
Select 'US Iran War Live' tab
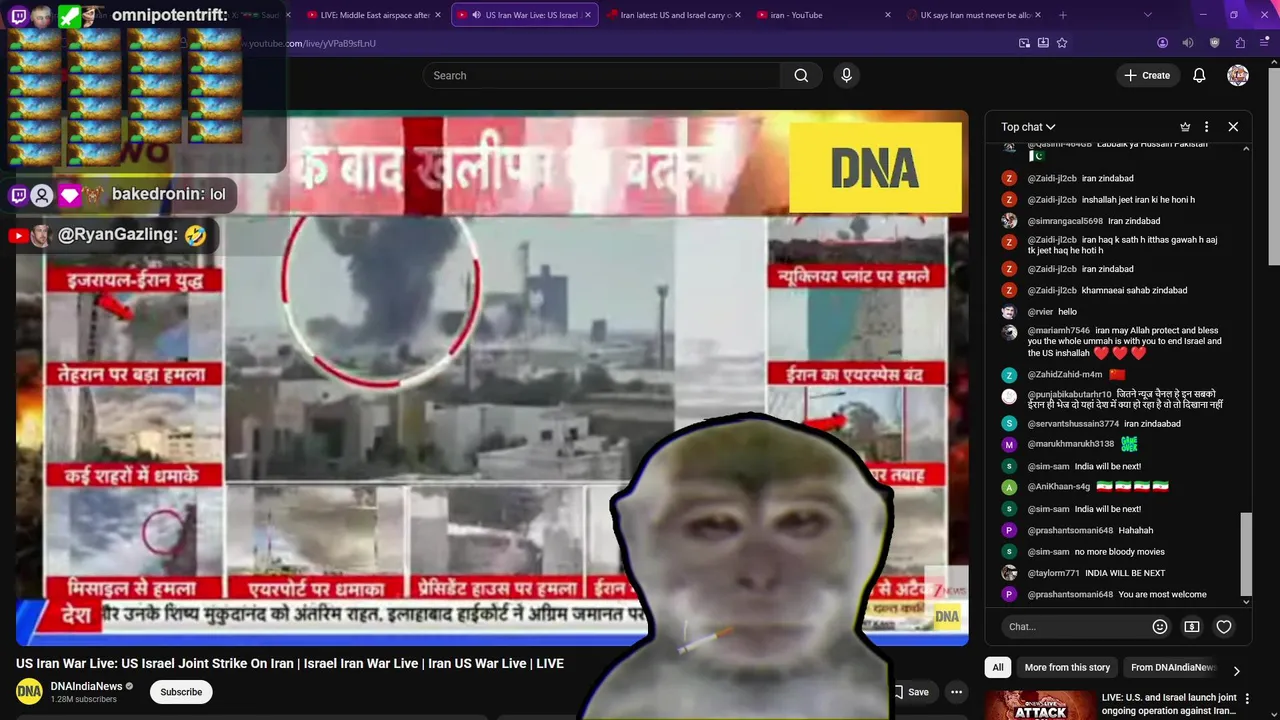tap(525, 15)
